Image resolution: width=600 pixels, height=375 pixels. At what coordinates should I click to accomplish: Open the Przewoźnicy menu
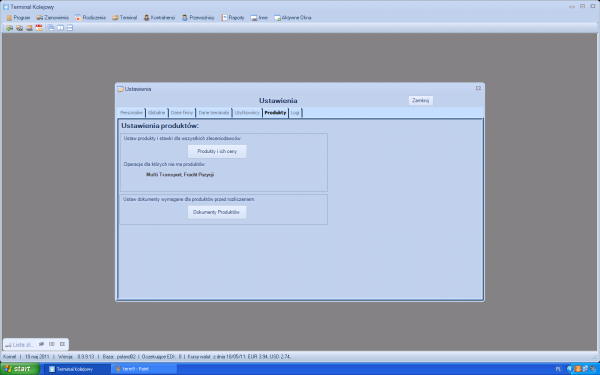coord(198,18)
